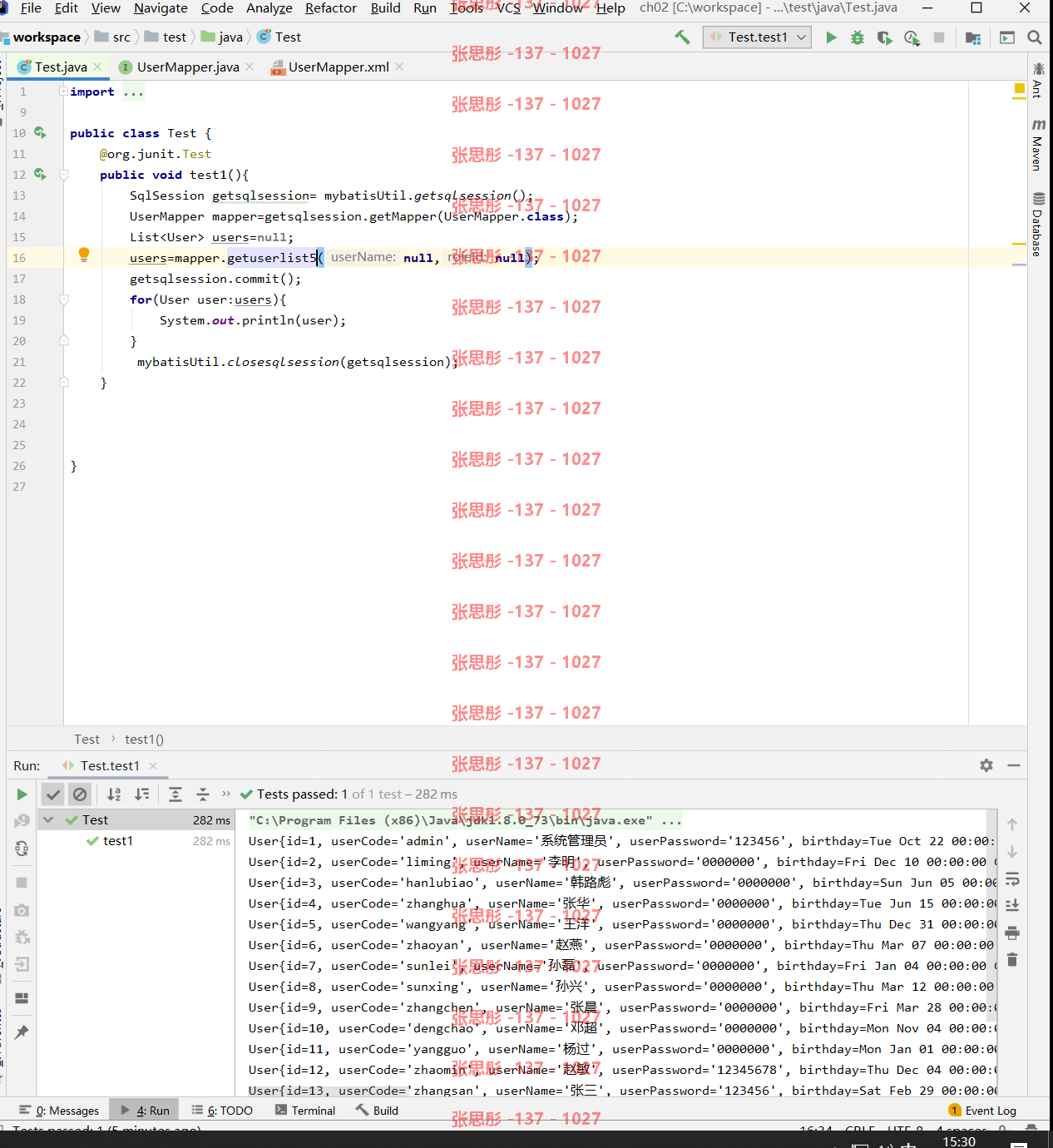Screen dimensions: 1053x1148
Task: Collapse the for loop fold on line 18
Action: point(64,299)
